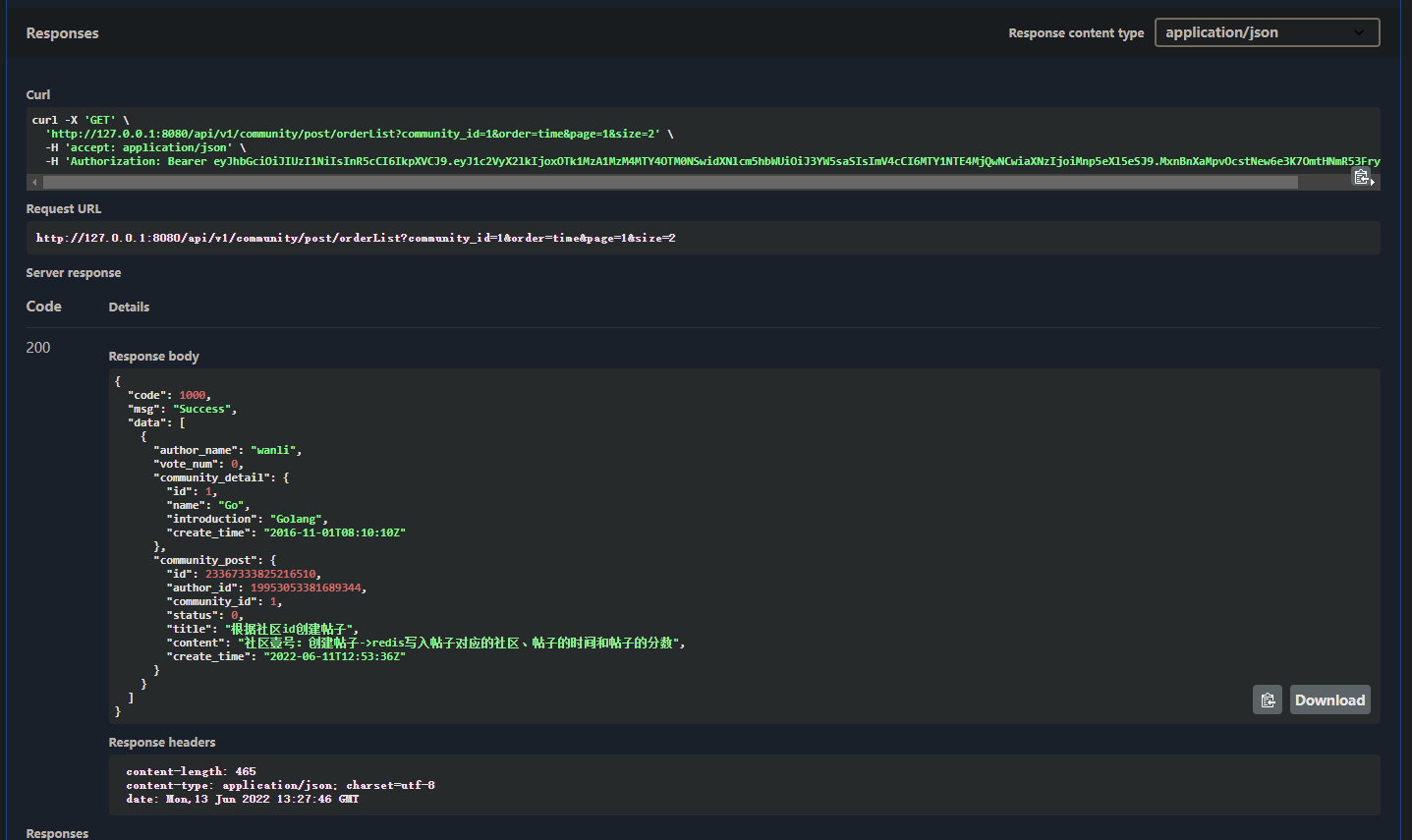Select the Request URL text

click(x=356, y=238)
